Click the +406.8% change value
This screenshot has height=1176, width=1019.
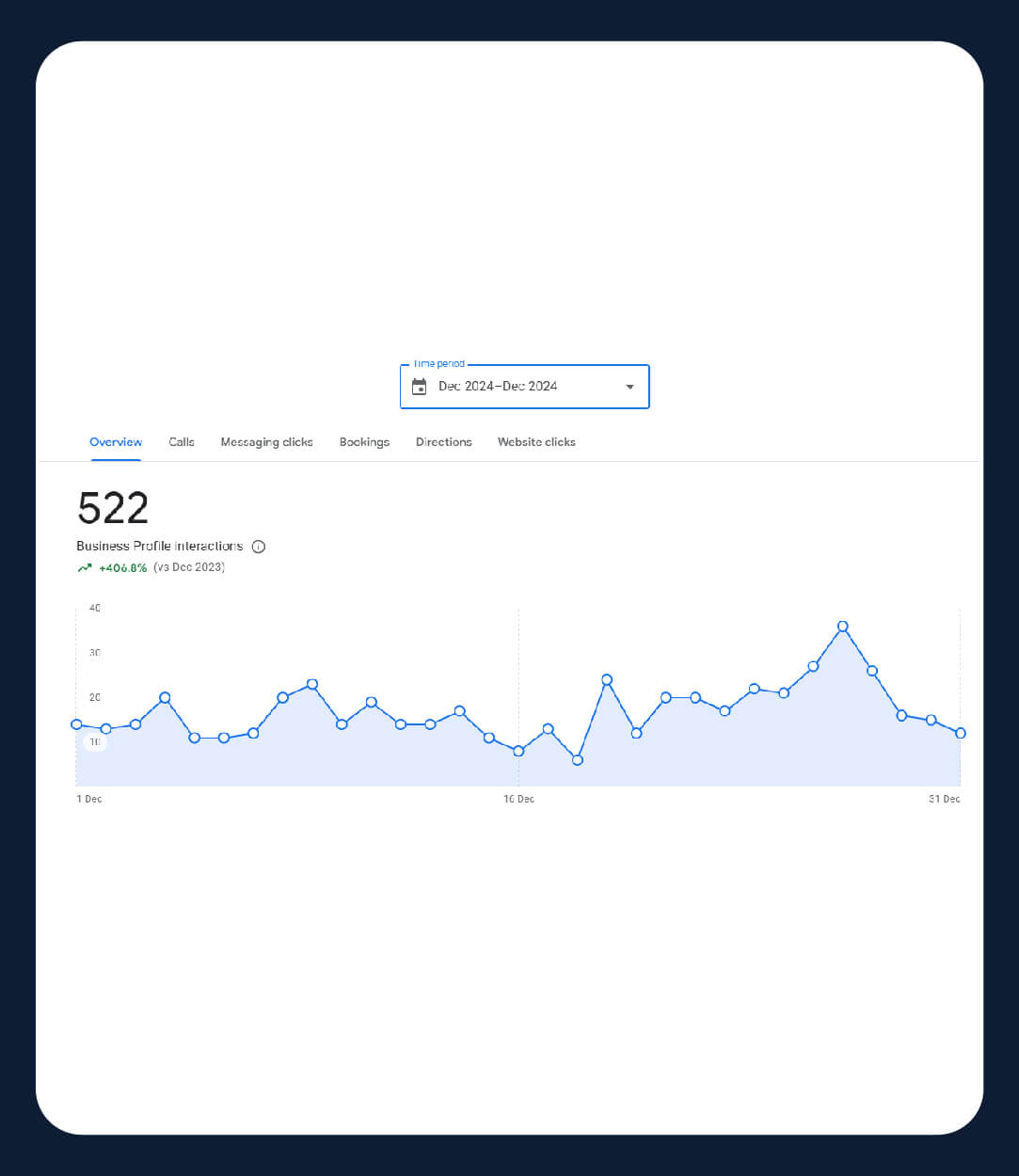[123, 567]
